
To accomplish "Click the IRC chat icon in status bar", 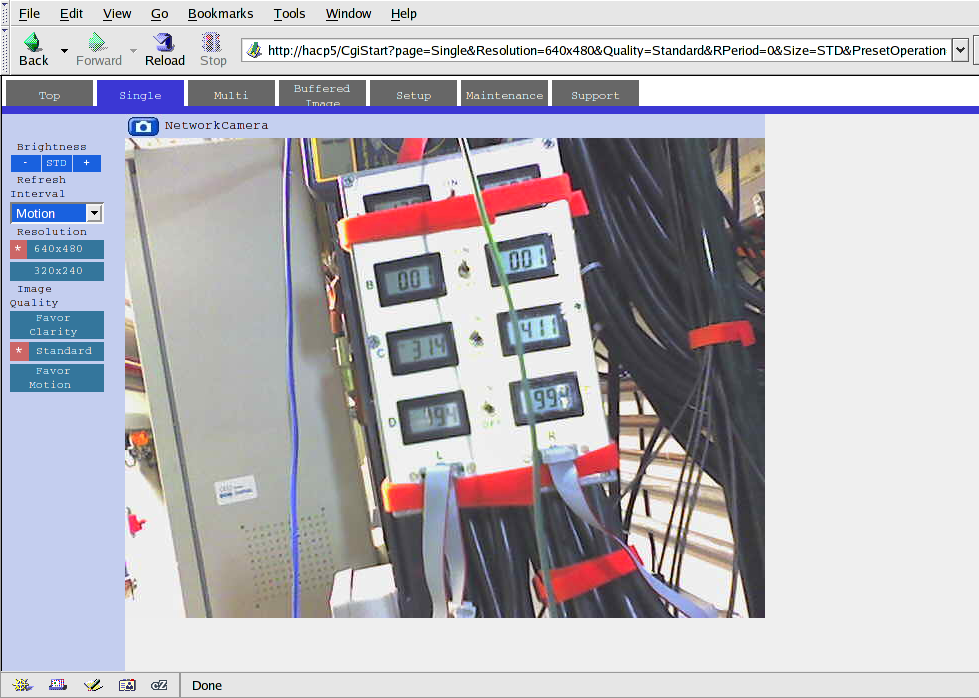I will coord(159,685).
